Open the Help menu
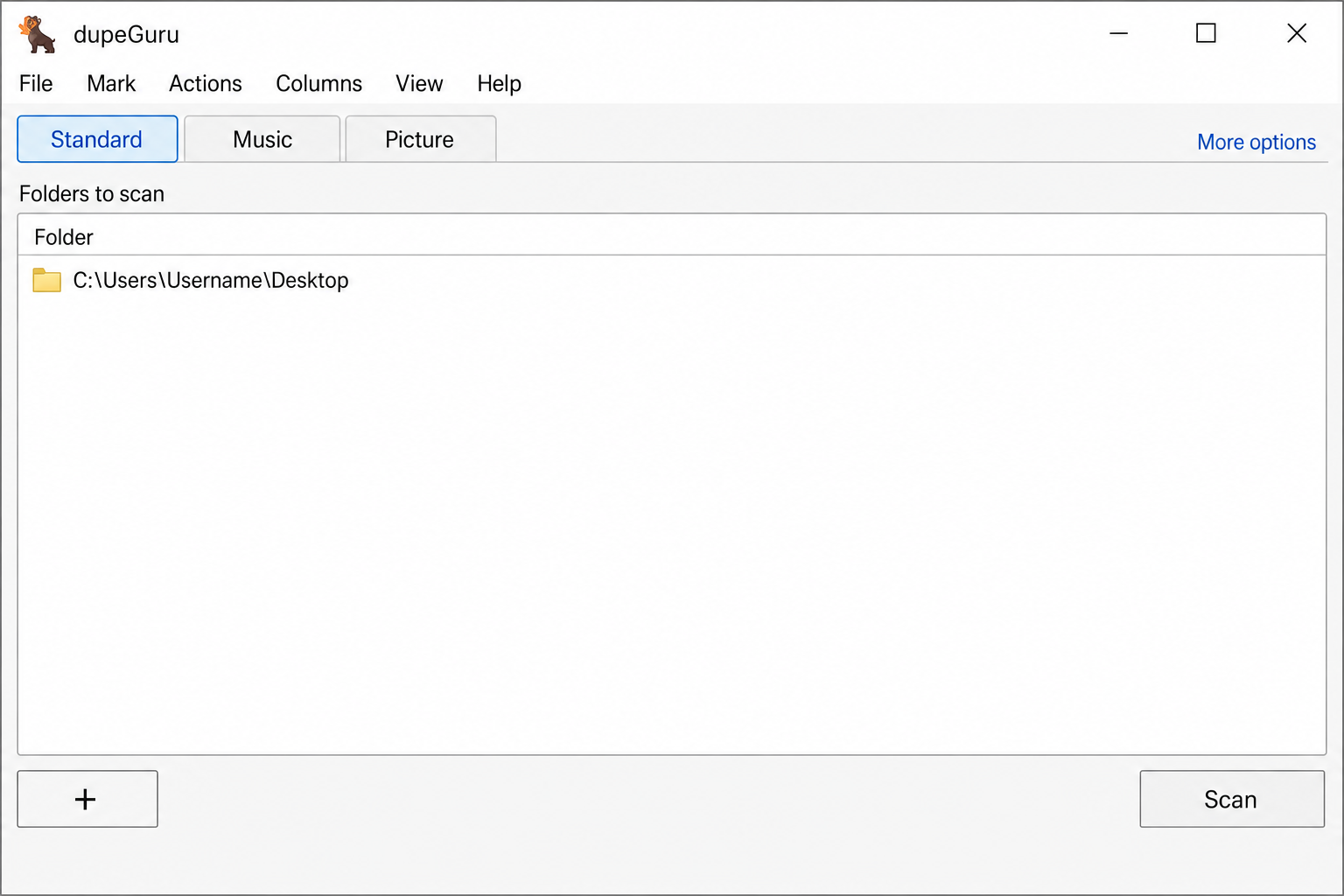The width and height of the screenshot is (1344, 896). click(x=500, y=83)
